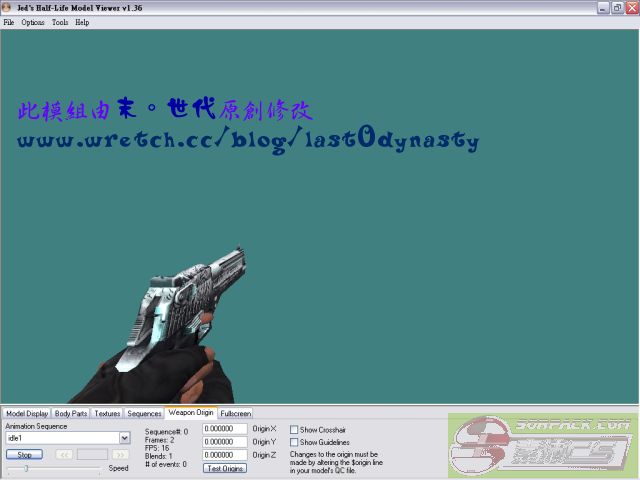Image resolution: width=640 pixels, height=480 pixels.
Task: Click the Test Origins button
Action: [225, 469]
